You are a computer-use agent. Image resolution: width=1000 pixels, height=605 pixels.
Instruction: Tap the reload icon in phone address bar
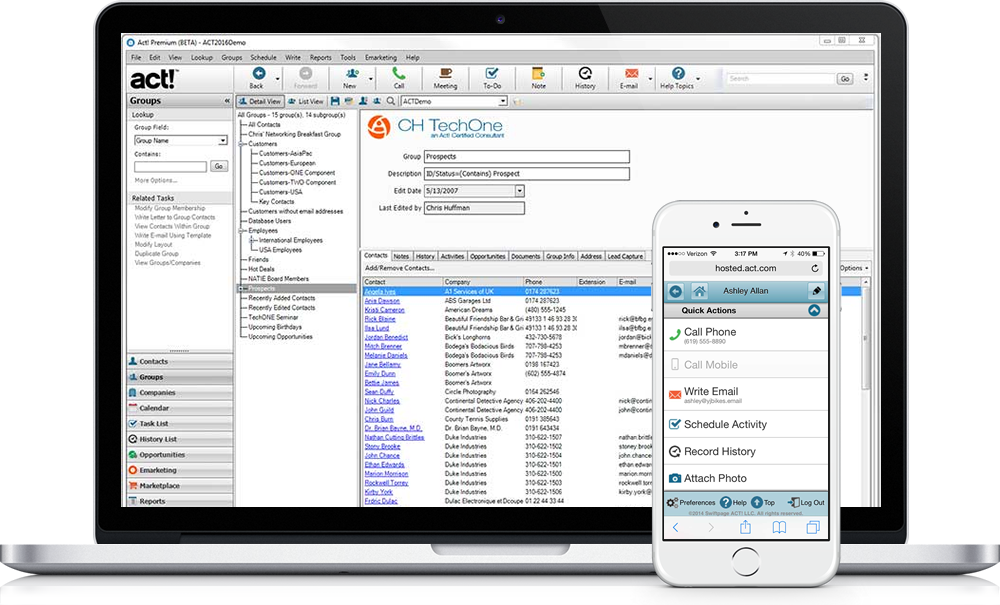click(814, 268)
